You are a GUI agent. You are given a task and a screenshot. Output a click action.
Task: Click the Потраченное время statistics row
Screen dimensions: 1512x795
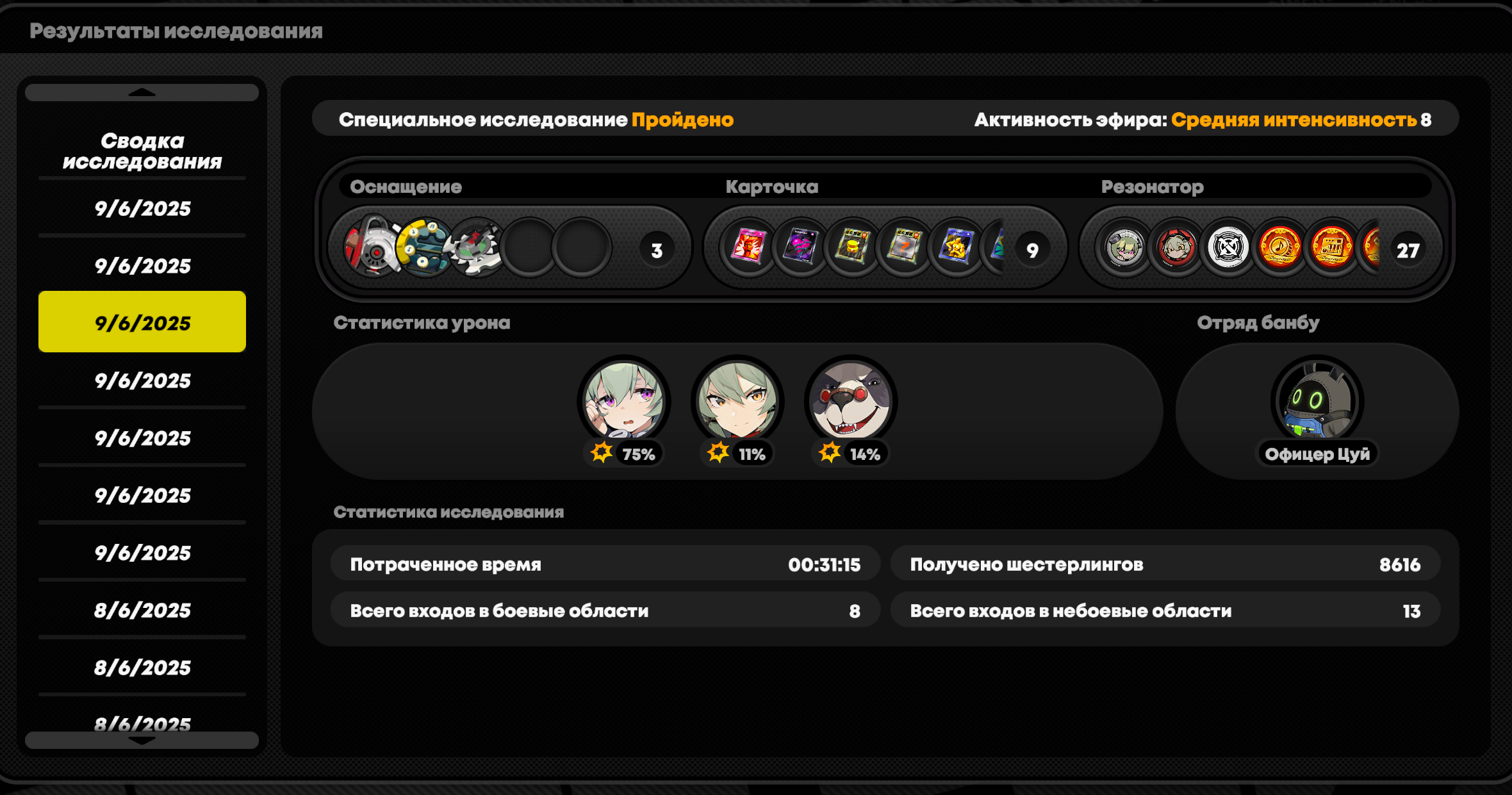(605, 564)
